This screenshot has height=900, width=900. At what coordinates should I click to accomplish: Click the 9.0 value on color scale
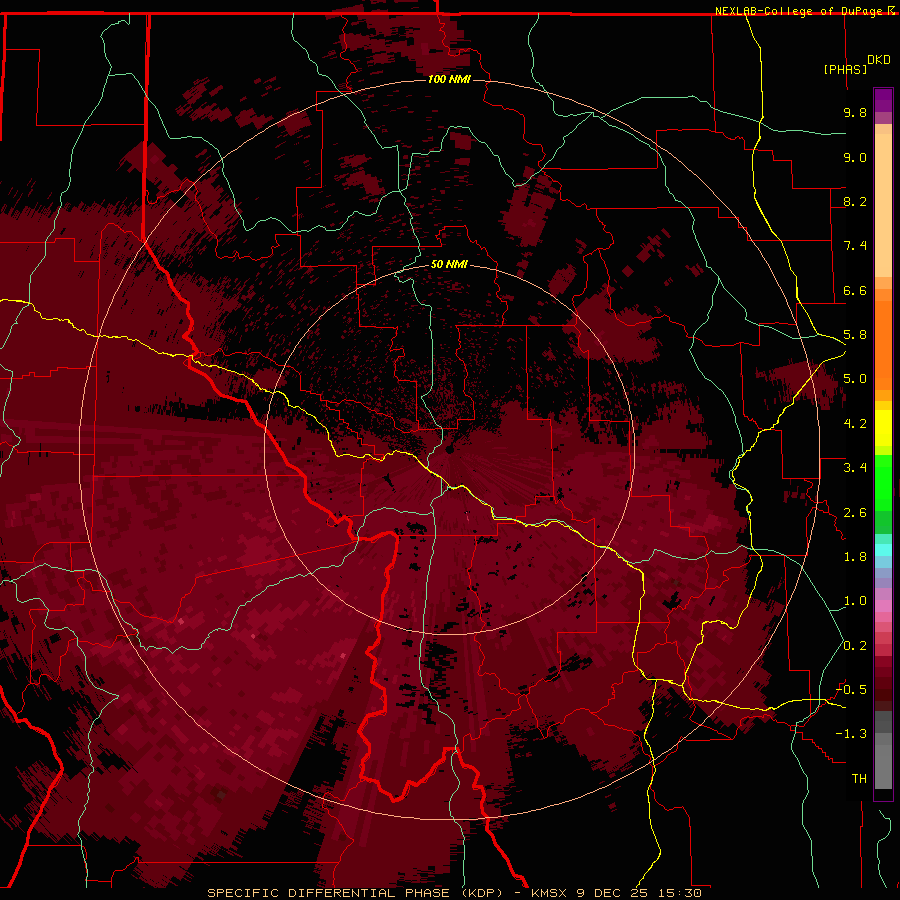(855, 157)
